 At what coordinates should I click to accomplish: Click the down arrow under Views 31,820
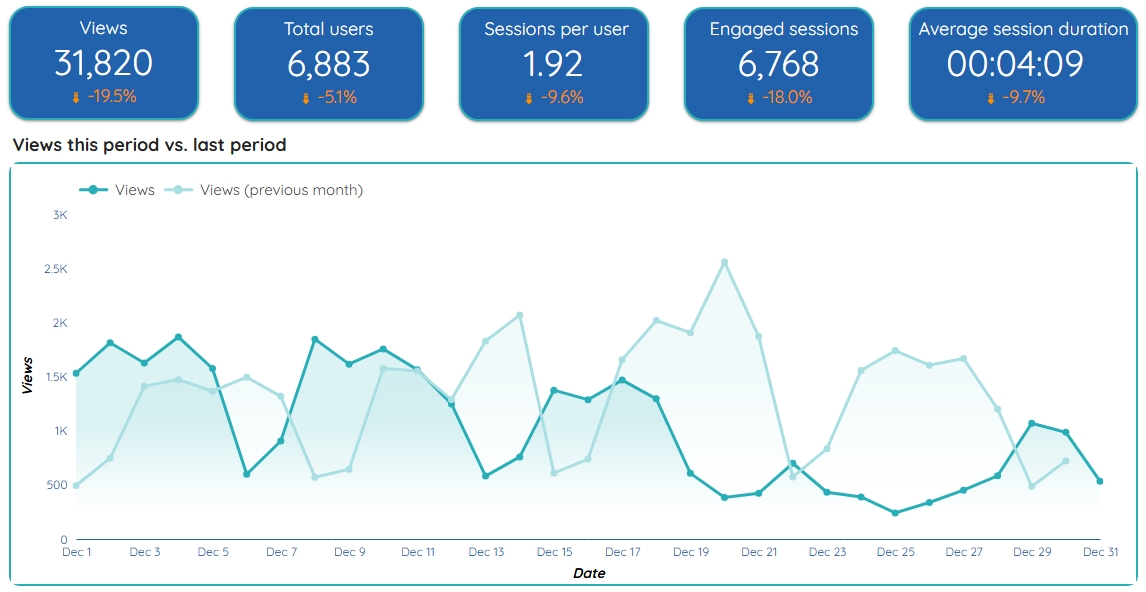click(75, 98)
